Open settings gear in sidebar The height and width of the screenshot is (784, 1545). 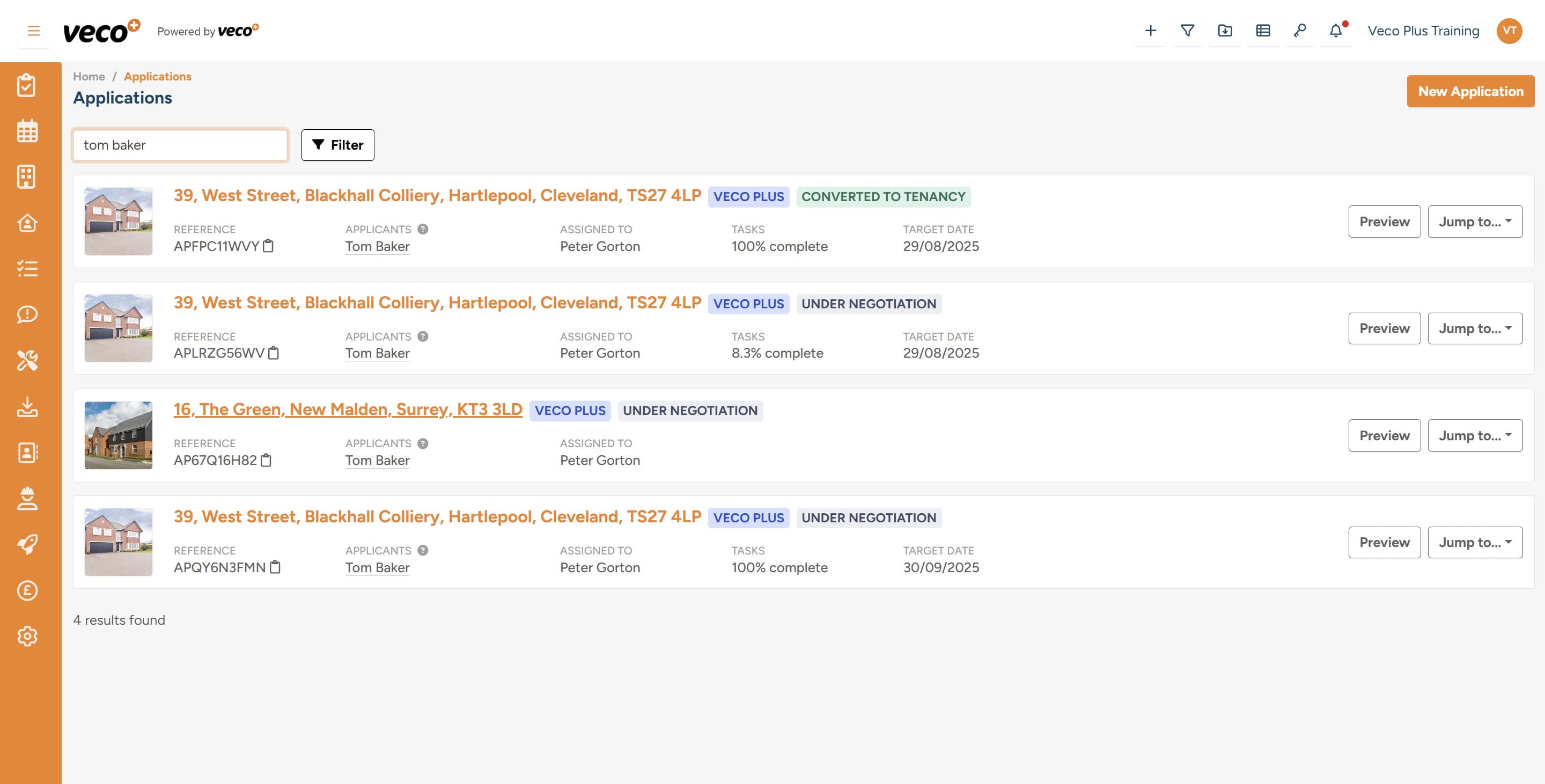(x=27, y=636)
